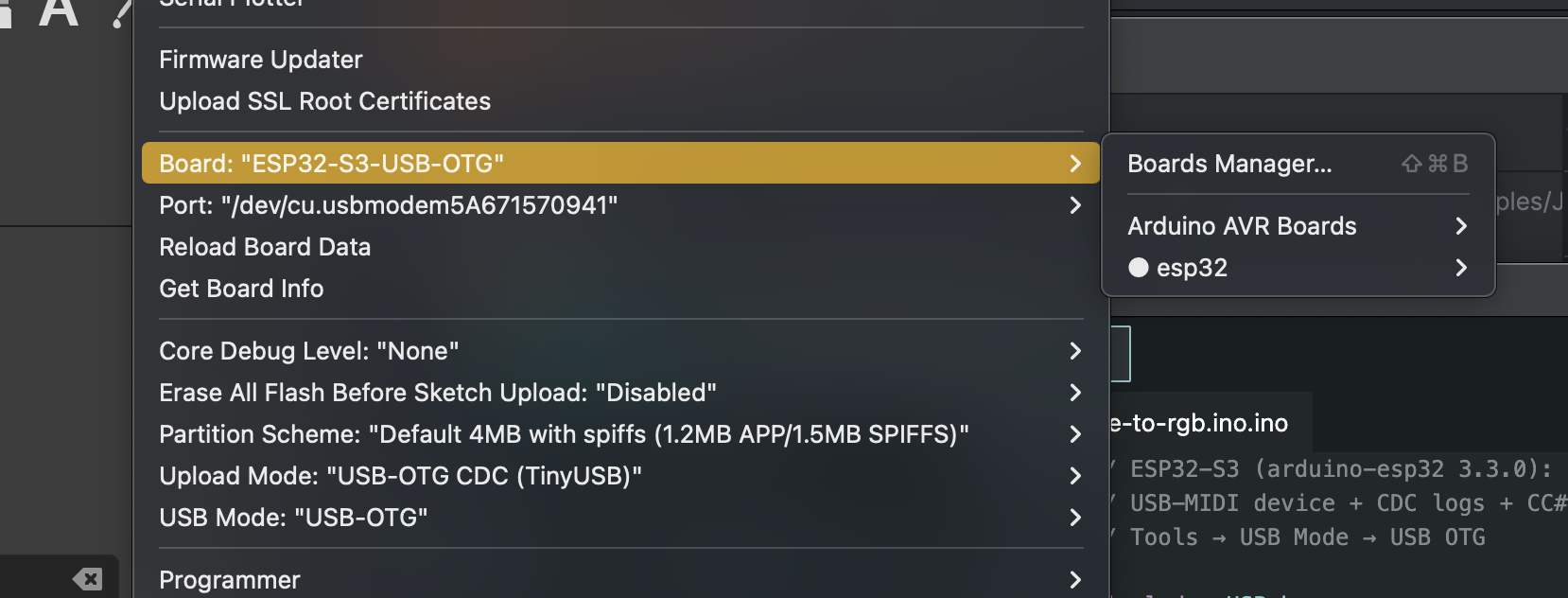The width and height of the screenshot is (1568, 598).
Task: Open the Upload Mode USB-OTG CDC option
Action: (400, 476)
